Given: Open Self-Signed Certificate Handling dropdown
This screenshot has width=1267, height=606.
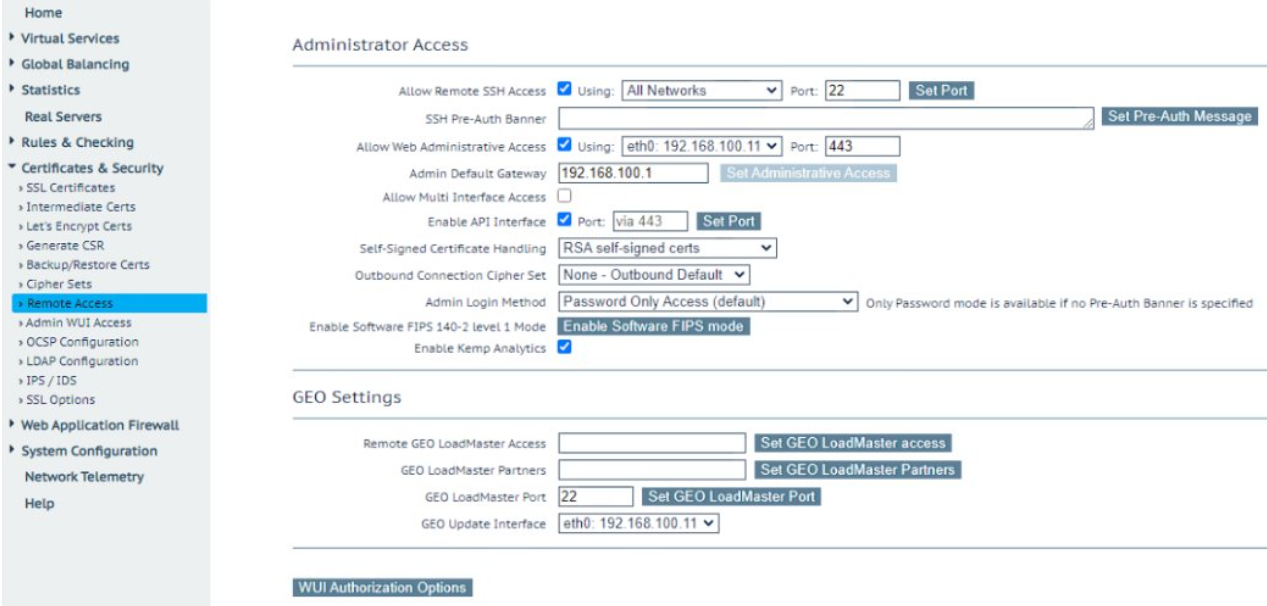Looking at the screenshot, I should pyautogui.click(x=667, y=247).
